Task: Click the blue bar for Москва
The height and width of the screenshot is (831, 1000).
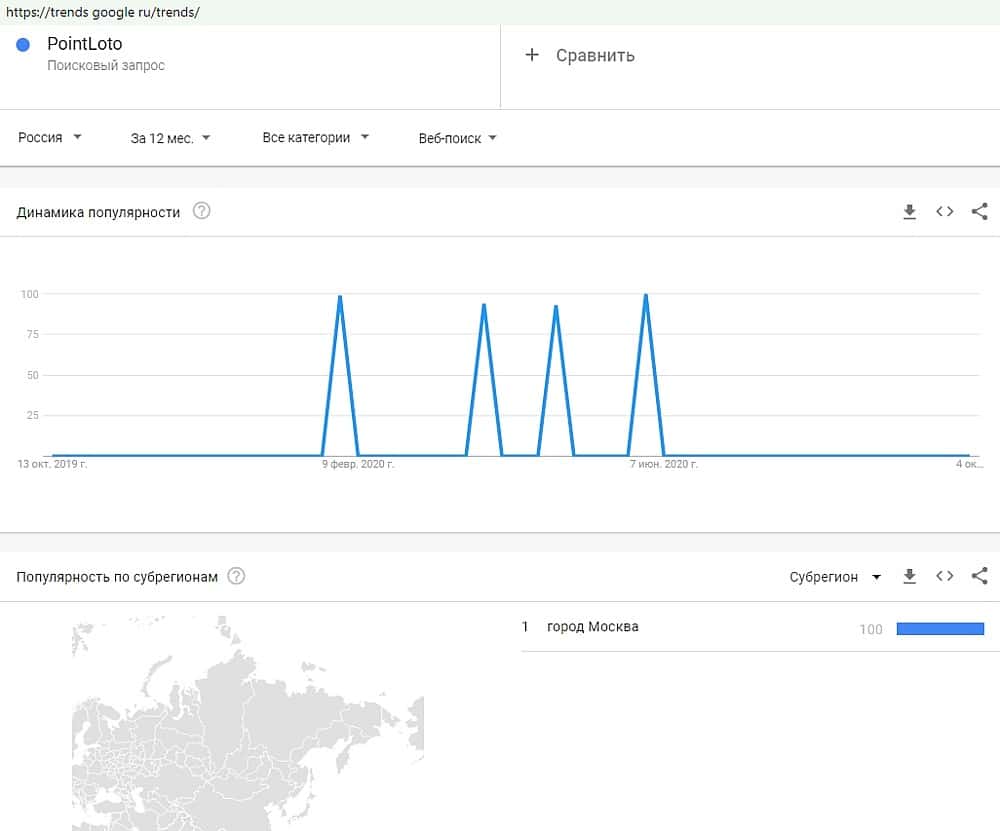Action: (940, 628)
